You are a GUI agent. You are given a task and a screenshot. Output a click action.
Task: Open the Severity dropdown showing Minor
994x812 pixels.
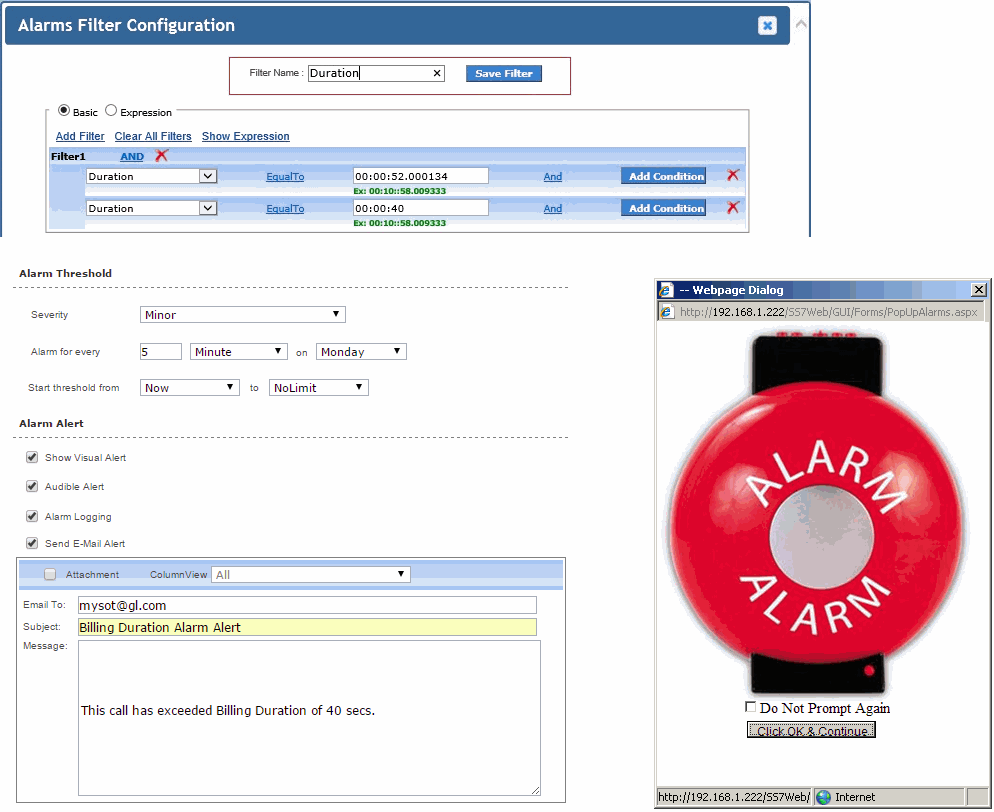[243, 314]
